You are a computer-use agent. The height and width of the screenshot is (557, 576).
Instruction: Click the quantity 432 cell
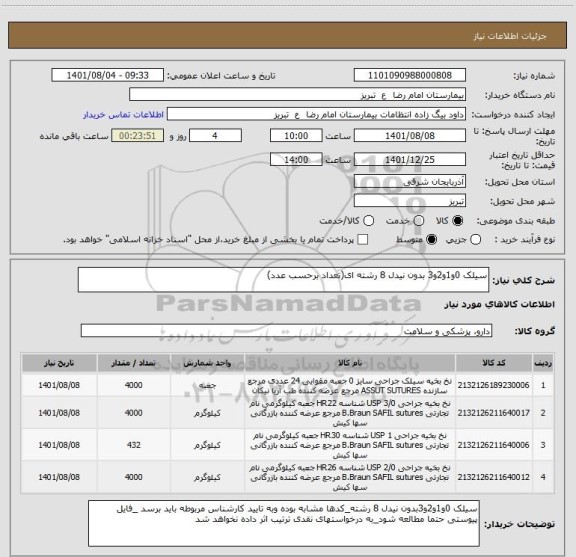click(134, 445)
